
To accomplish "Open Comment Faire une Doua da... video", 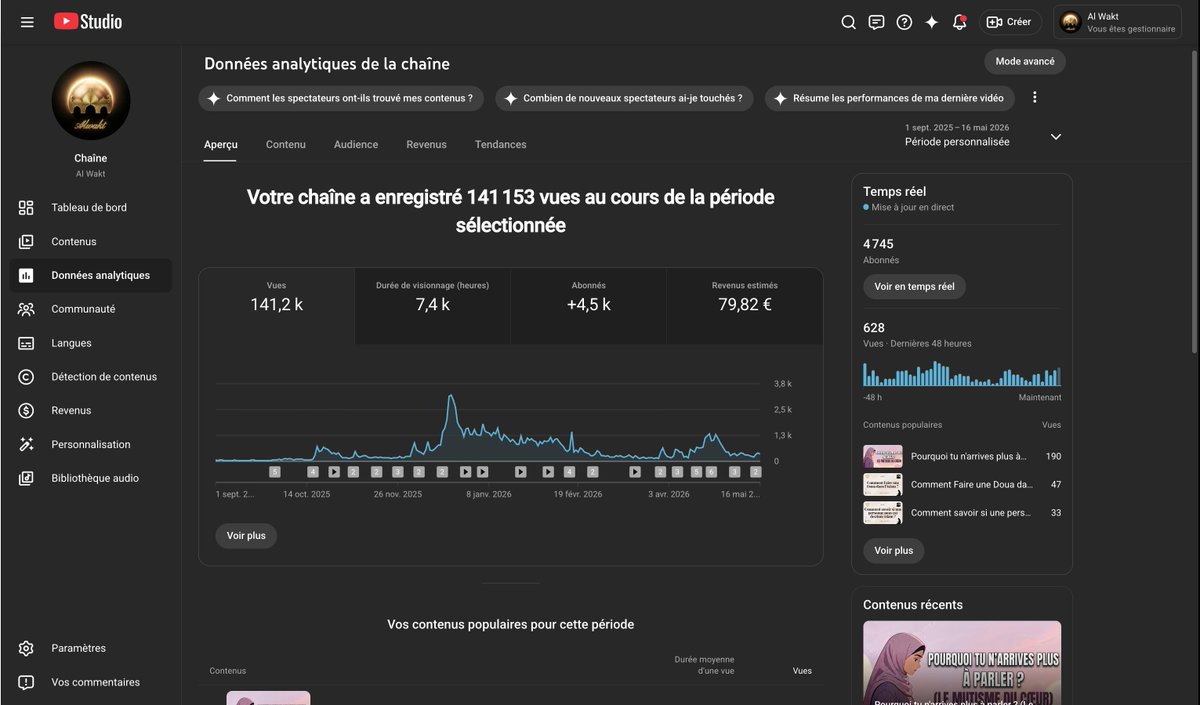I will coord(962,484).
